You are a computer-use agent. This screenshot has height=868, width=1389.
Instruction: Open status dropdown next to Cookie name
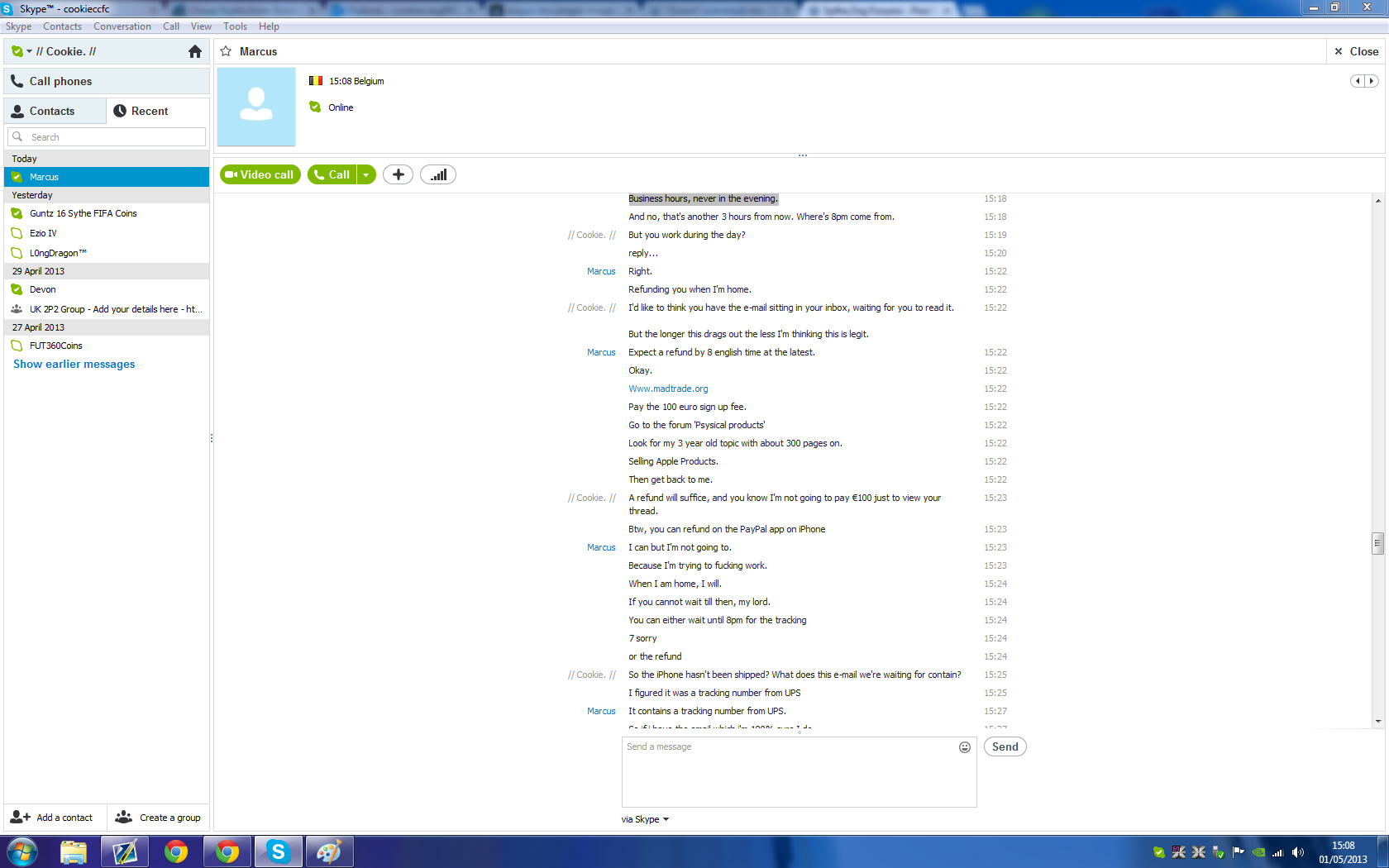tap(29, 51)
